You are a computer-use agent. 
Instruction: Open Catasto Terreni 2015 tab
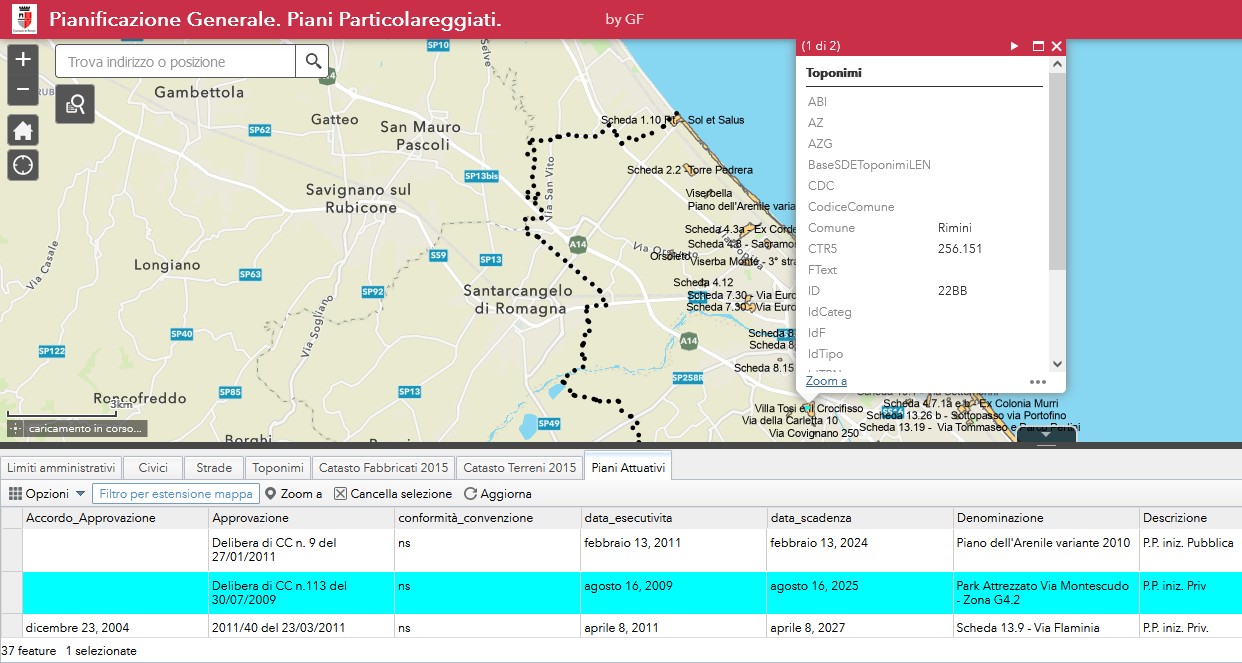click(x=520, y=468)
